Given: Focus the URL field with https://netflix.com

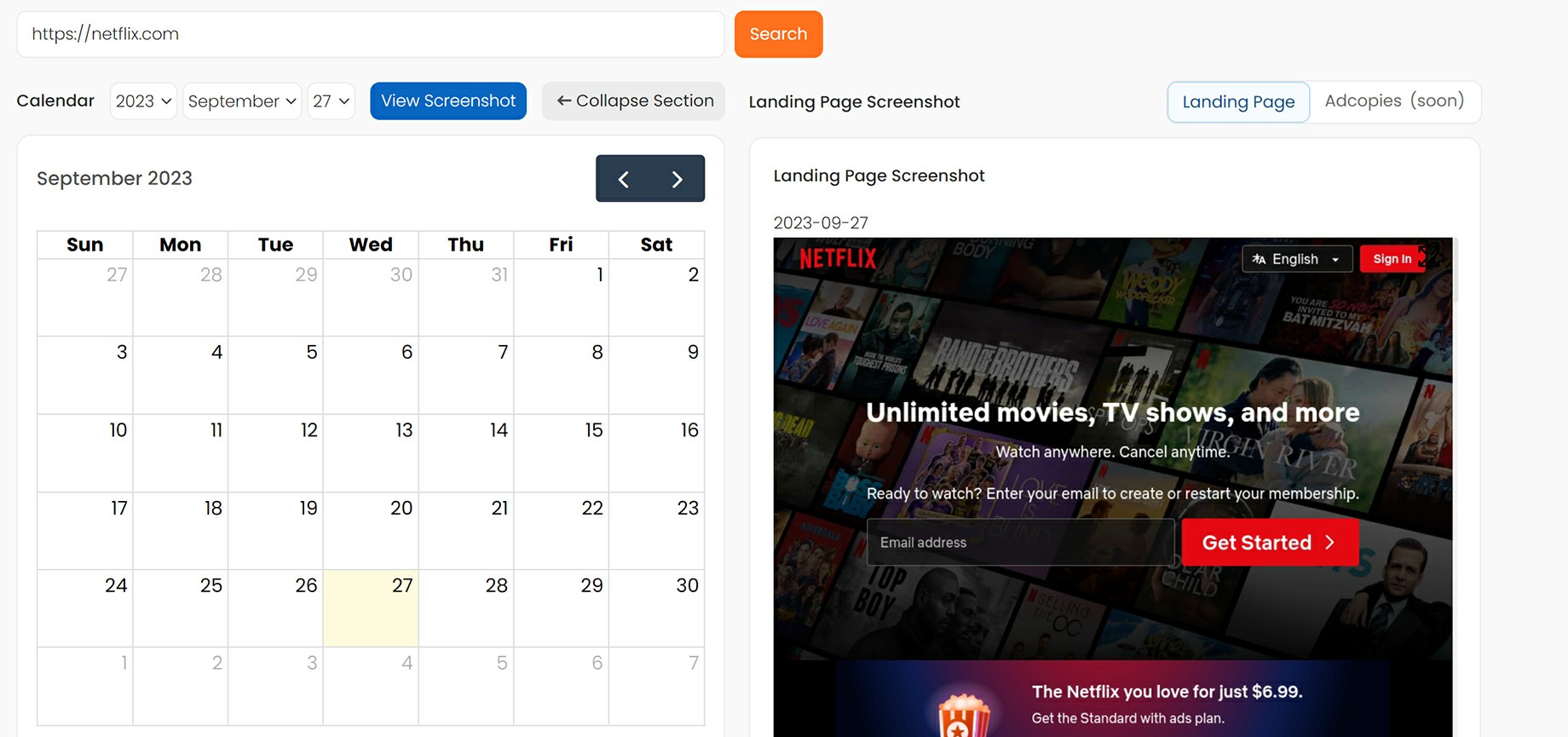Looking at the screenshot, I should click(371, 34).
